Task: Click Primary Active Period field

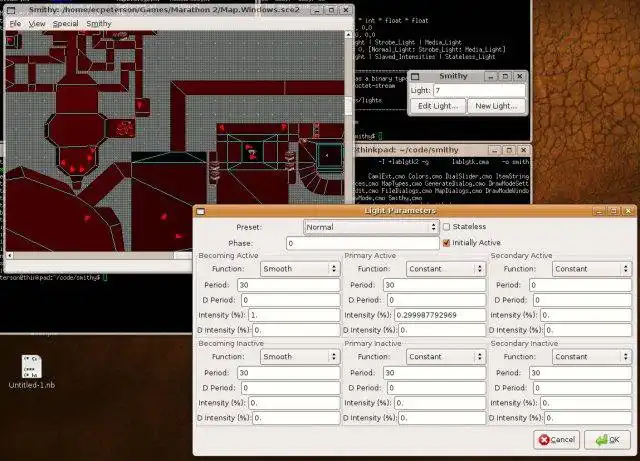Action: [434, 285]
